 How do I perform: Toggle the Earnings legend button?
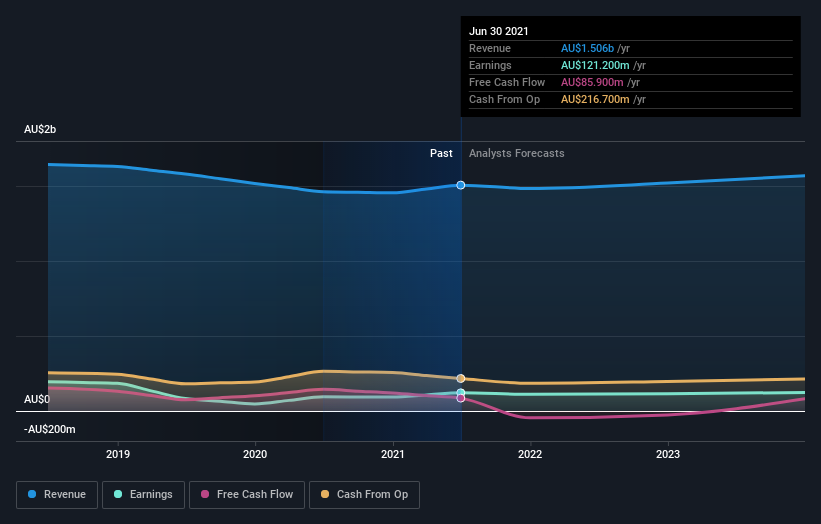[143, 495]
